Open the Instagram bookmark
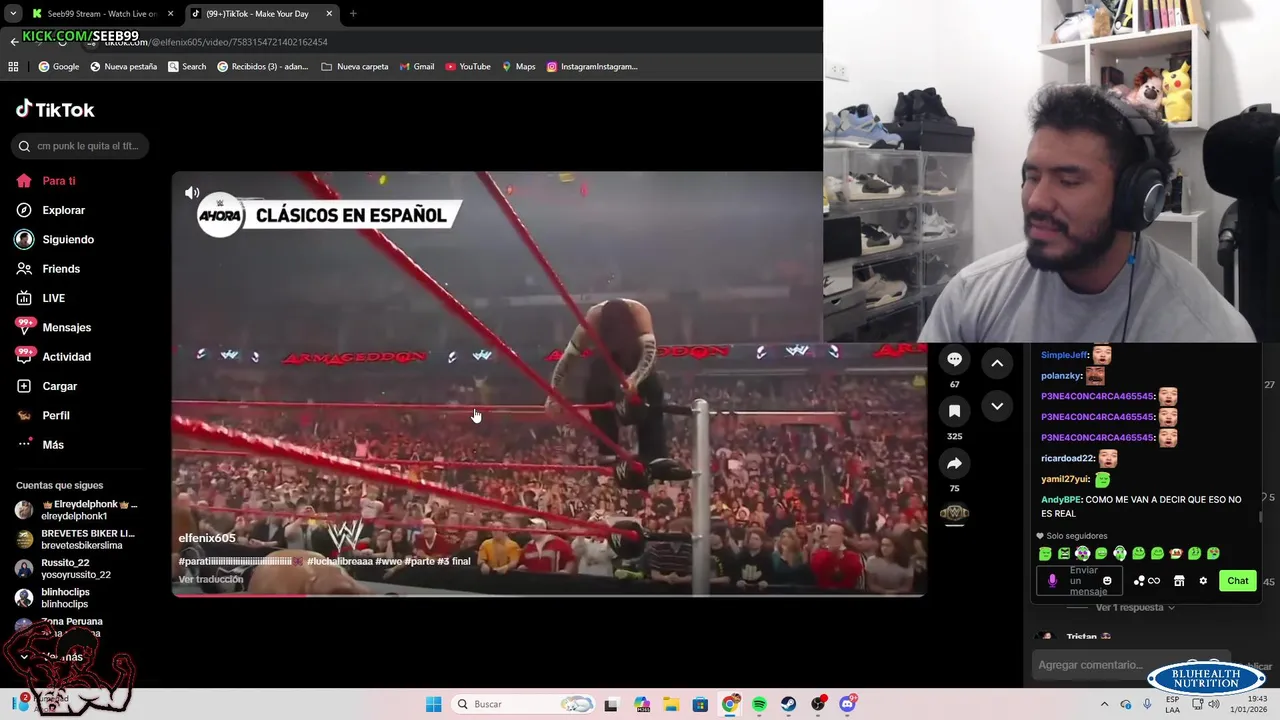The height and width of the screenshot is (720, 1280). (592, 66)
